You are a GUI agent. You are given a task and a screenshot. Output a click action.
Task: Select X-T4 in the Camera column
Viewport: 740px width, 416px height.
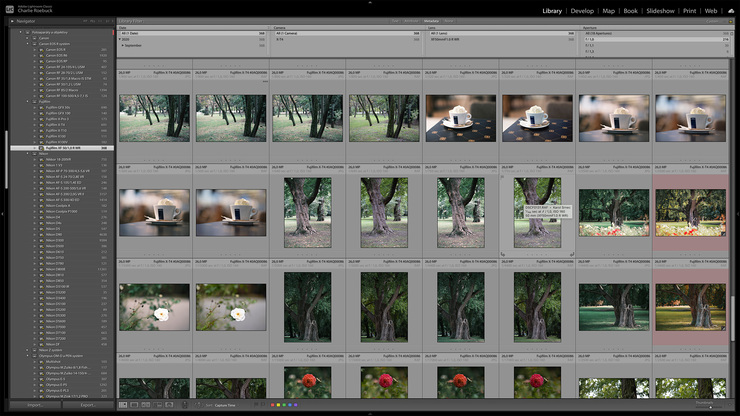pyautogui.click(x=346, y=40)
